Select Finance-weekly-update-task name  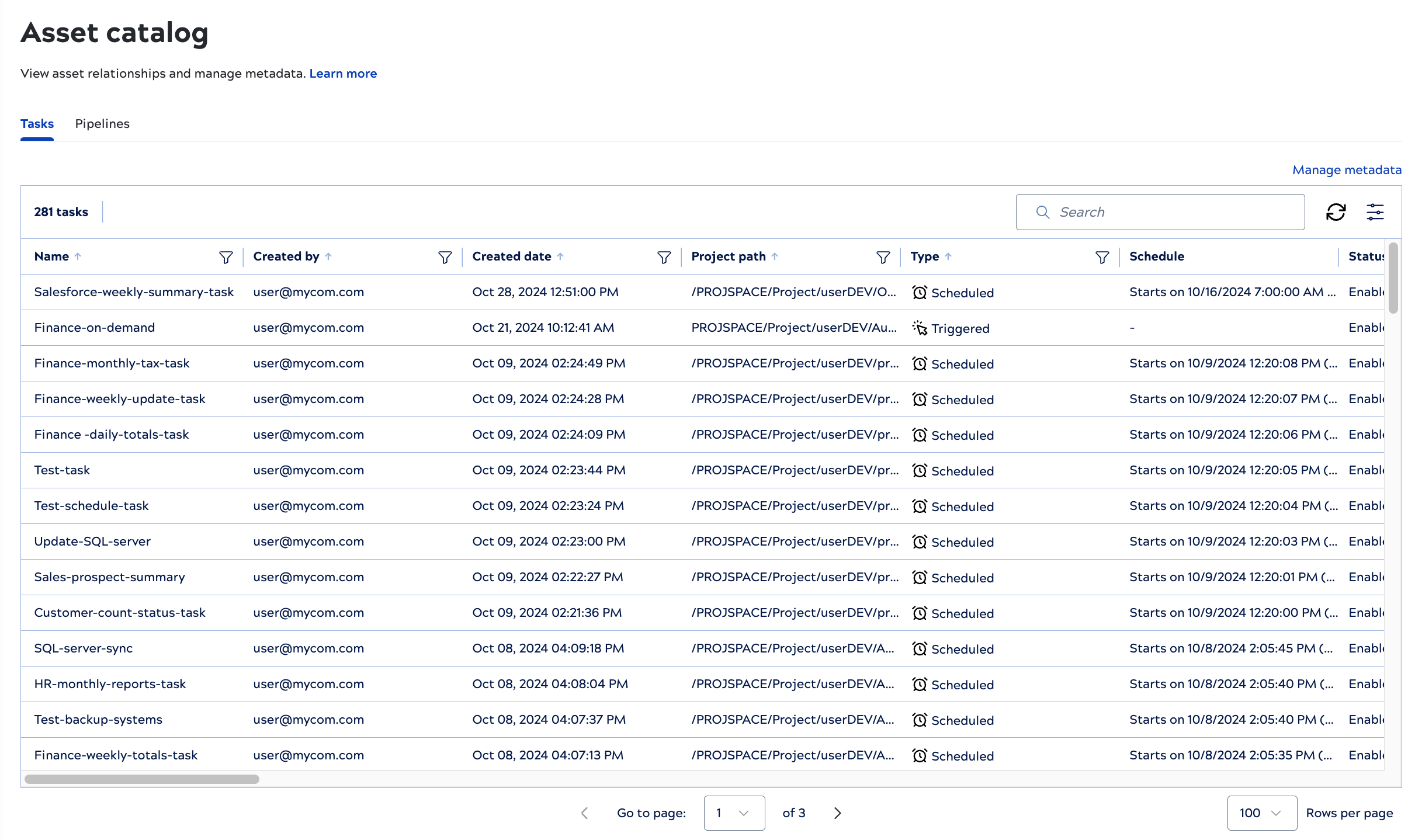(x=120, y=399)
